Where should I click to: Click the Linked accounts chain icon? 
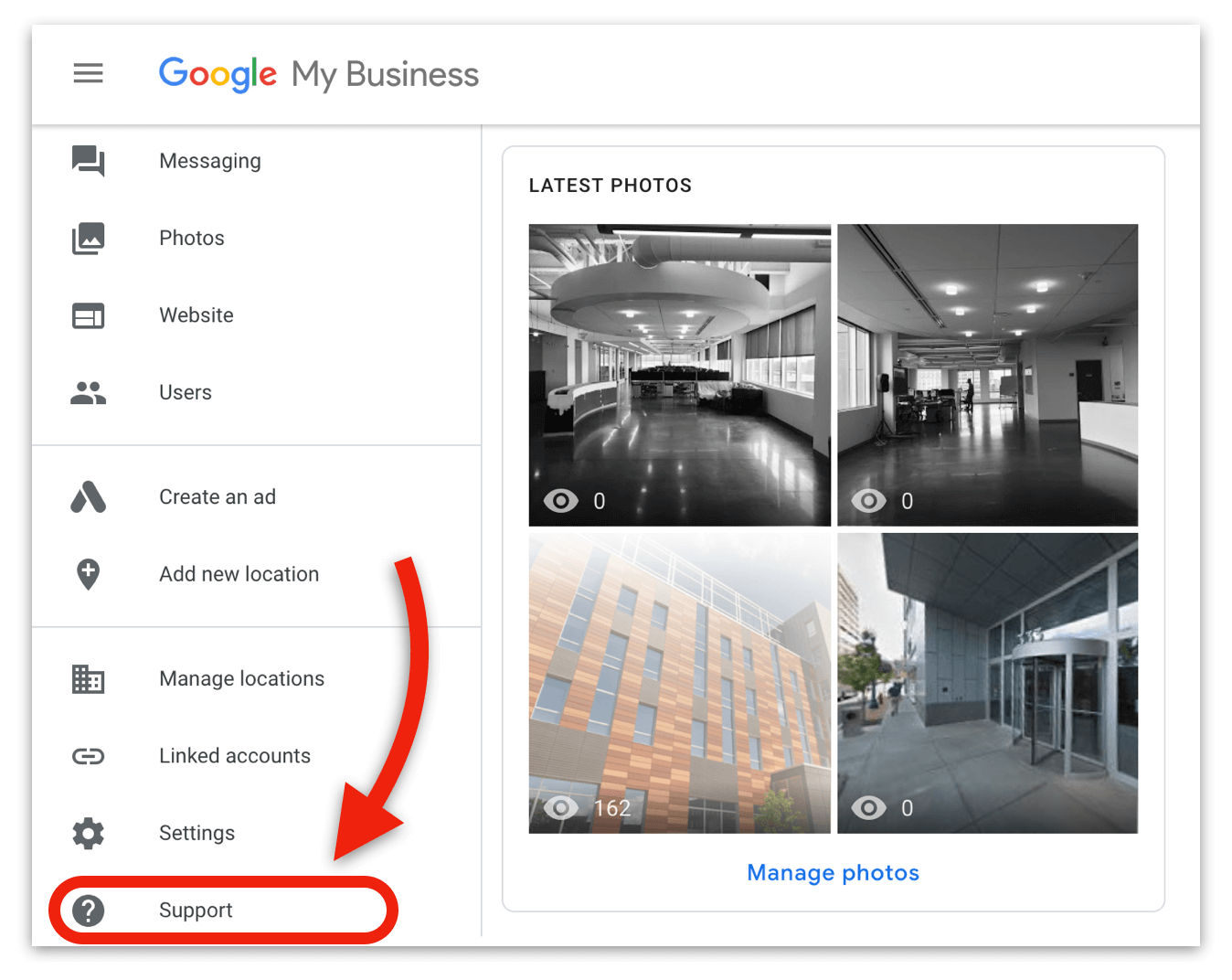89,756
